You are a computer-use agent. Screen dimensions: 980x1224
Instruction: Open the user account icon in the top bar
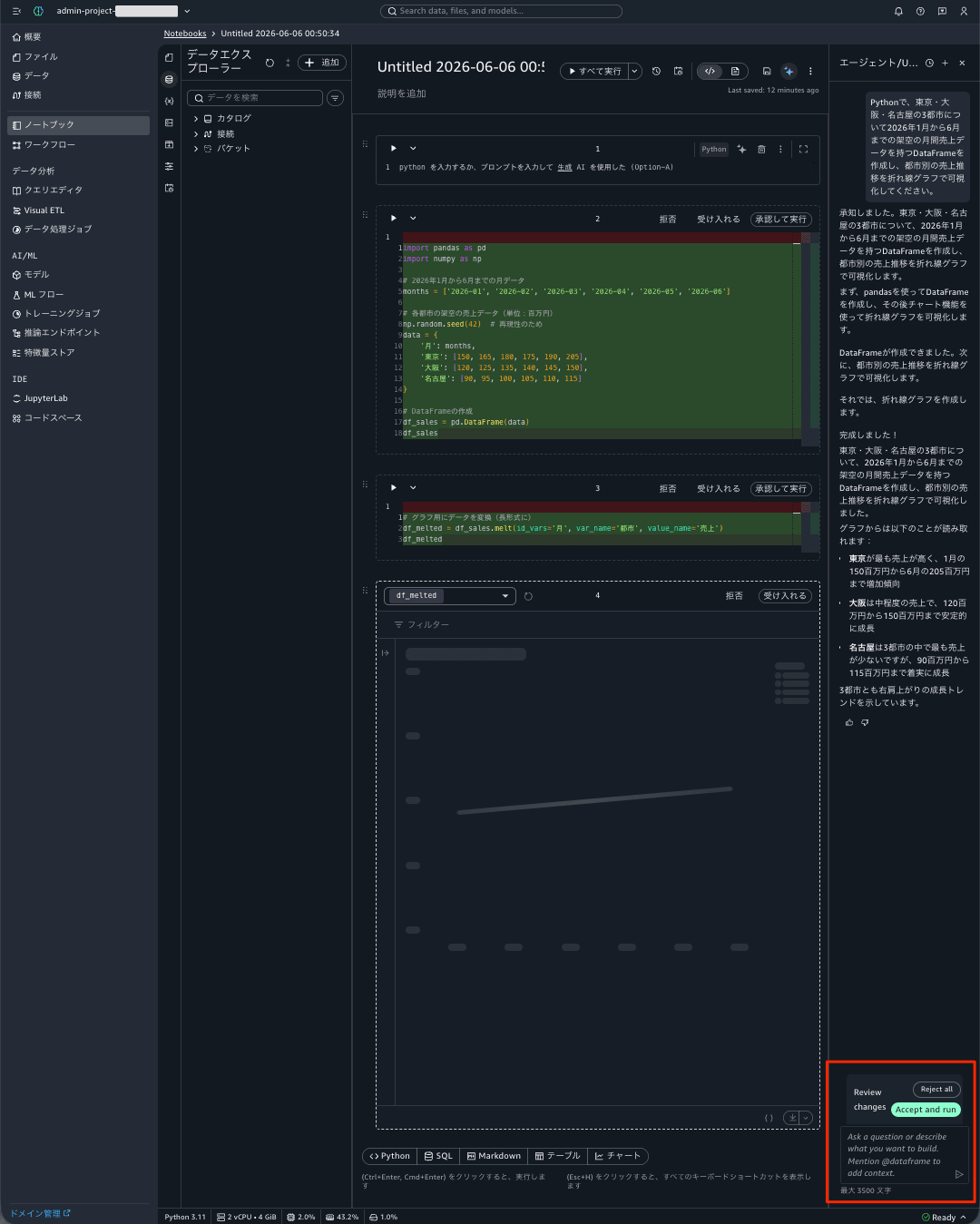coord(964,11)
